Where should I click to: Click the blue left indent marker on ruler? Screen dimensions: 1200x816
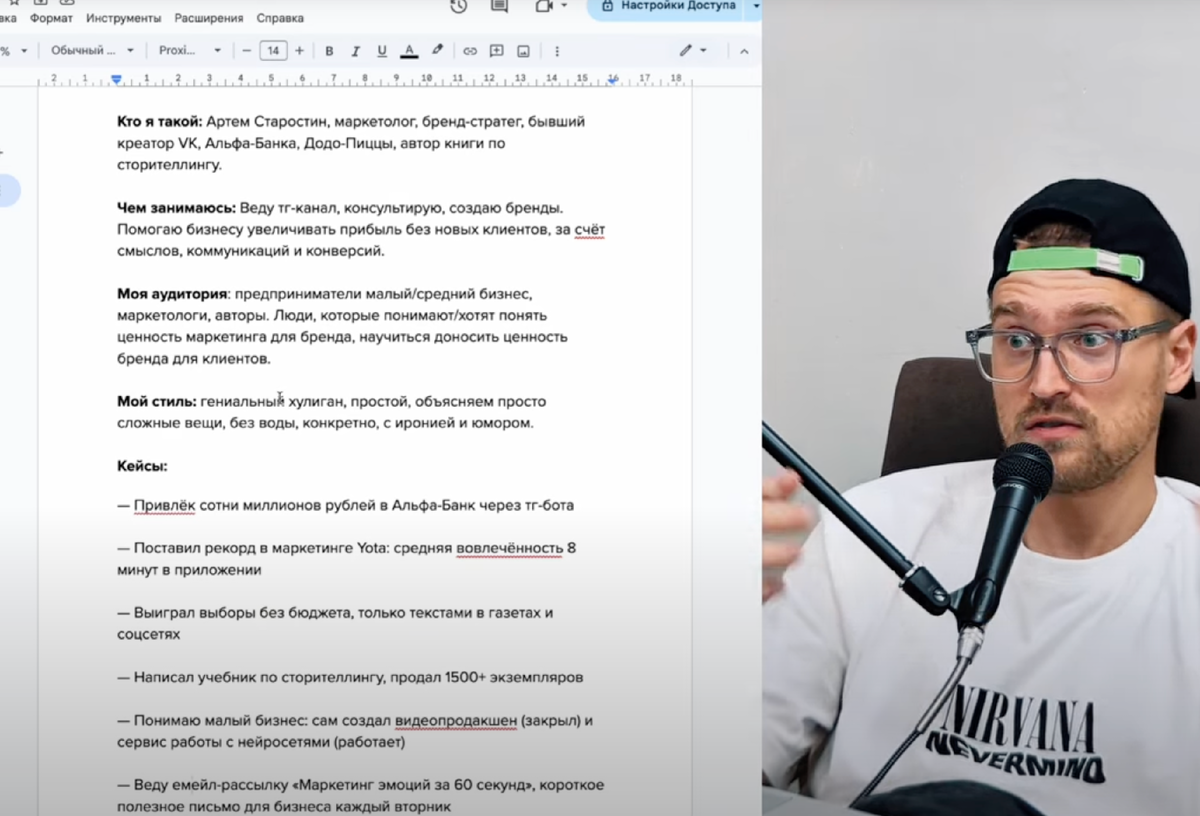click(x=117, y=79)
